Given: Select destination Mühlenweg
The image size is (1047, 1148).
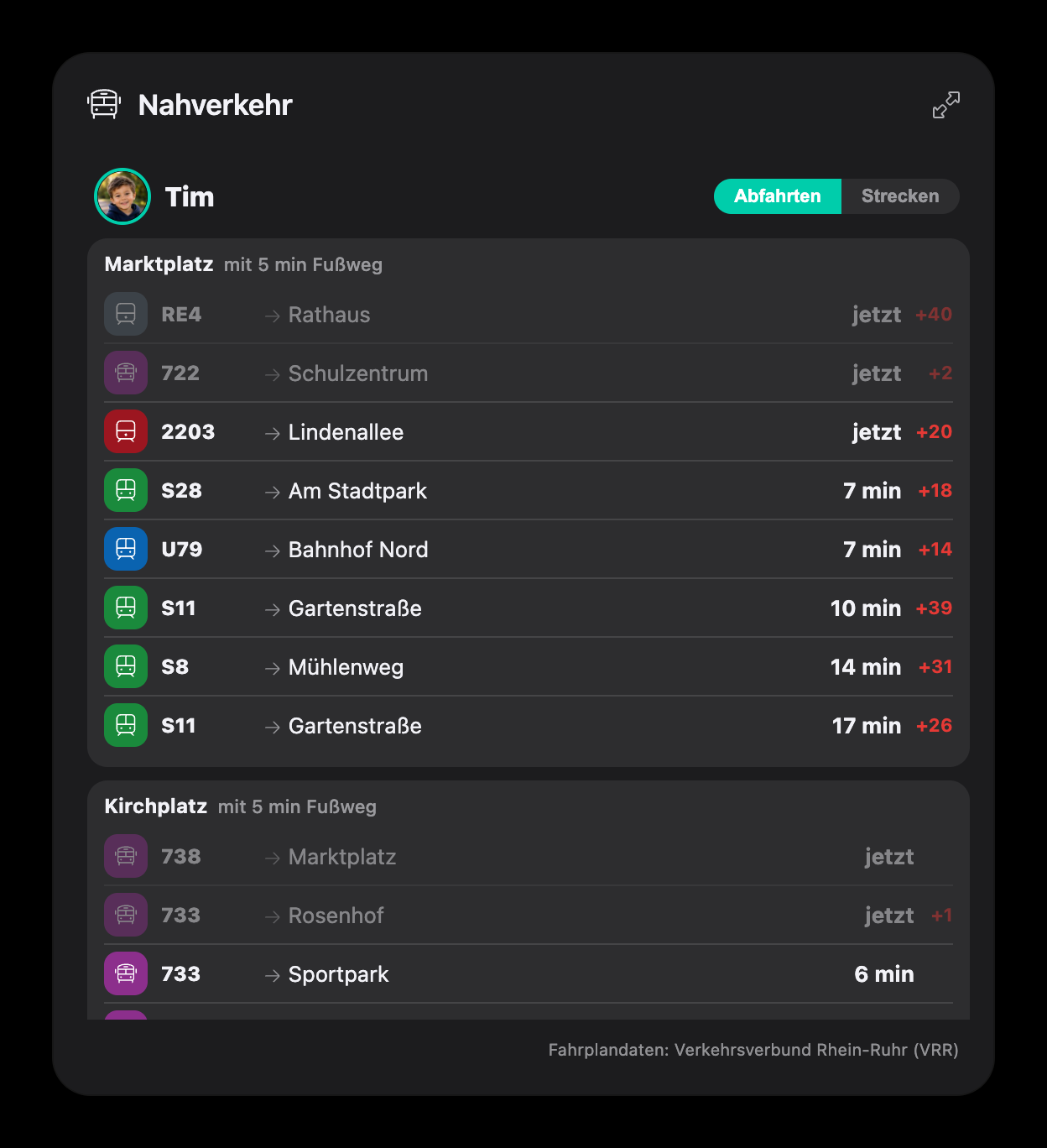Looking at the screenshot, I should coord(346,667).
